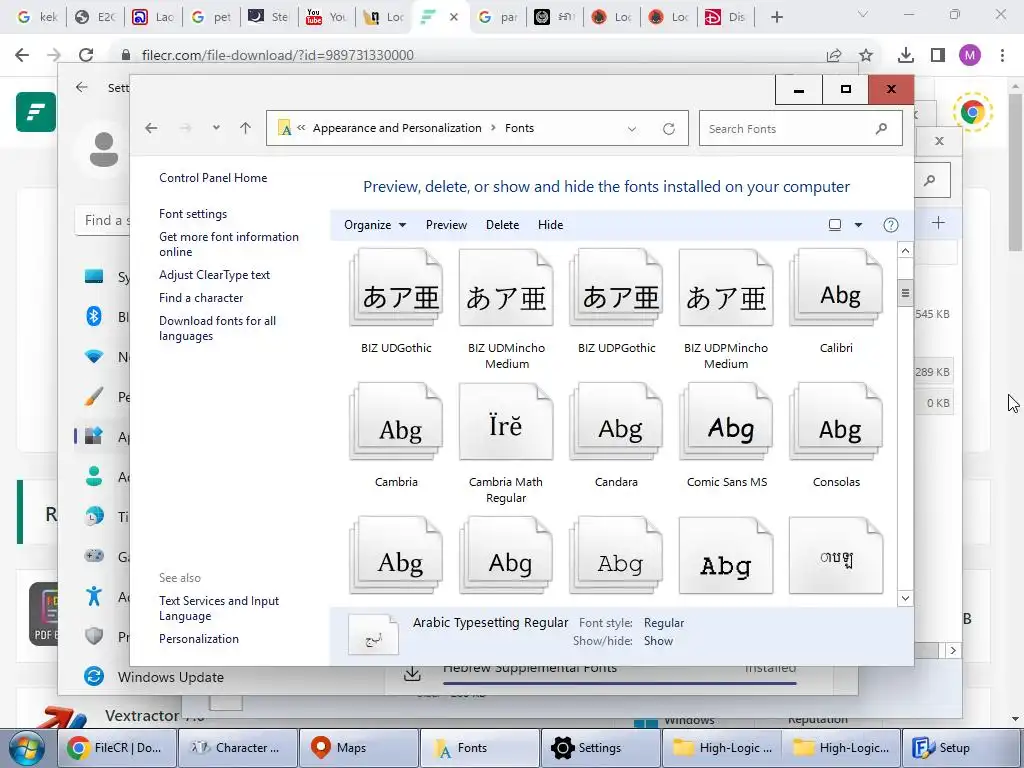Open the Calibri font family icon
Viewport: 1024px width, 768px height.
836,288
